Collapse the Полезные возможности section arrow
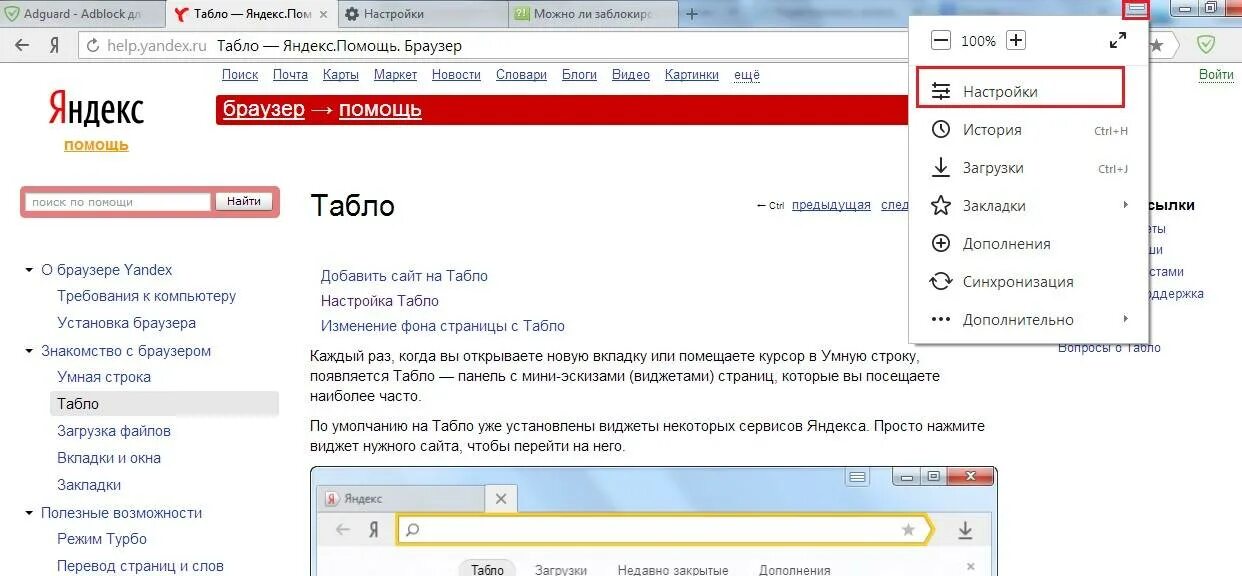This screenshot has width=1242, height=576. point(29,513)
